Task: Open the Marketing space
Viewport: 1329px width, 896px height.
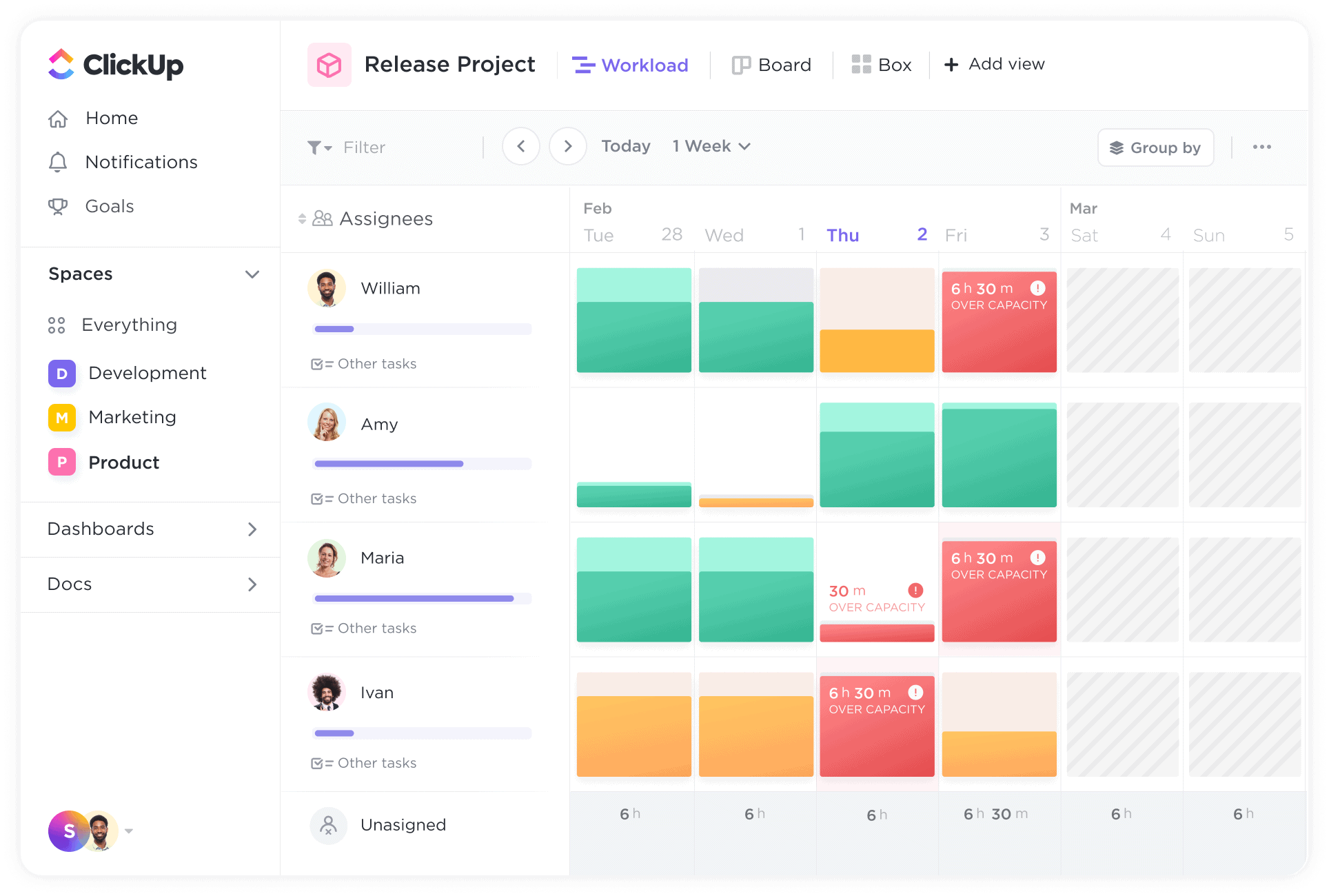Action: click(x=133, y=416)
